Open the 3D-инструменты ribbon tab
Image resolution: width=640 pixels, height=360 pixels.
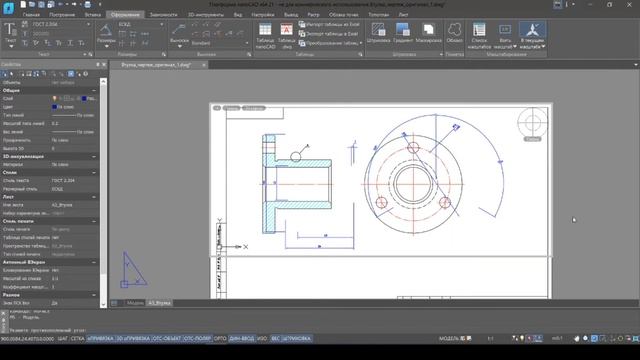click(206, 14)
